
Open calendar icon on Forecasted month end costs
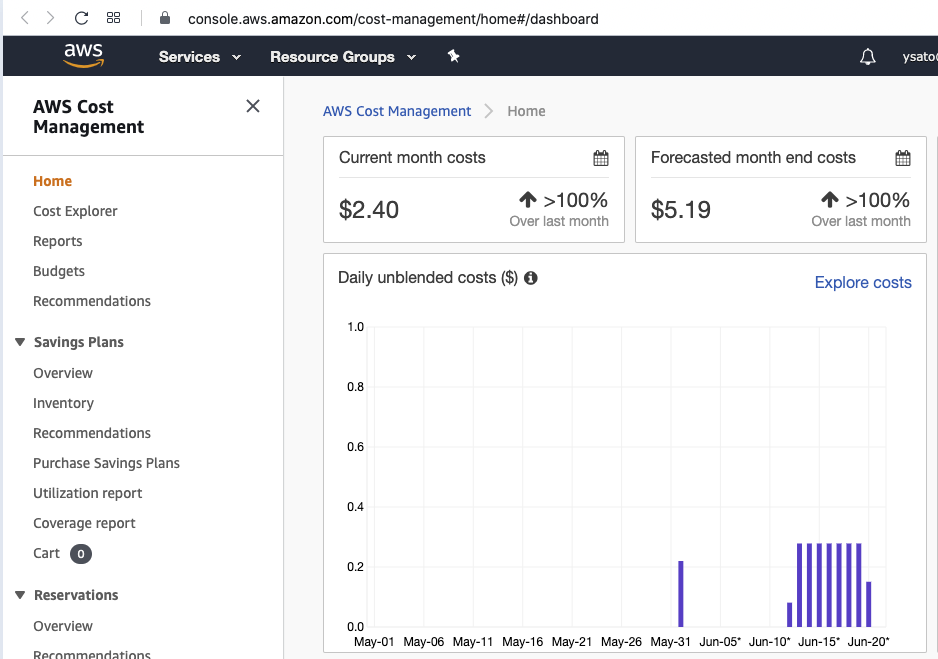pos(902,158)
